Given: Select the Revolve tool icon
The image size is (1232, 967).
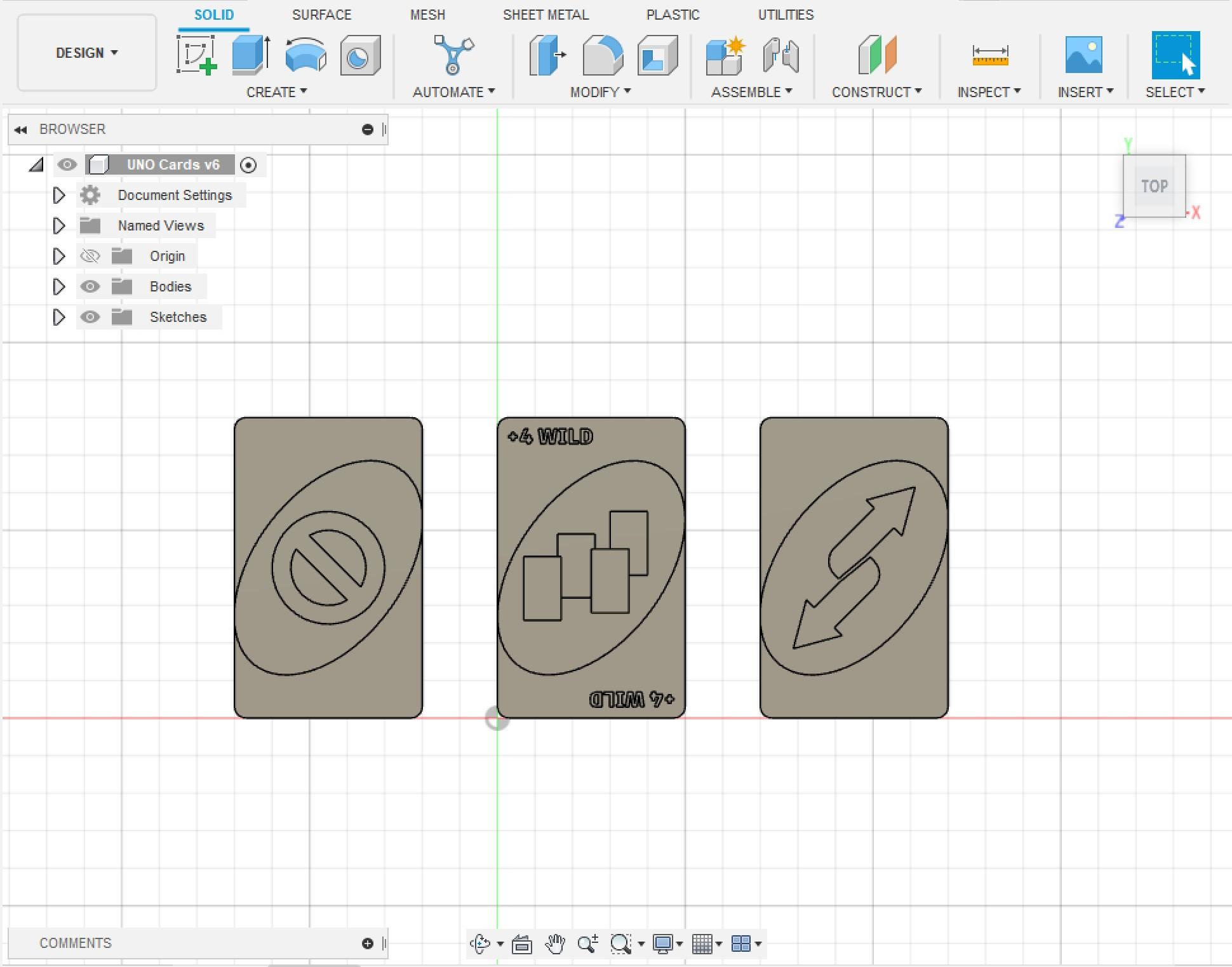Looking at the screenshot, I should [305, 55].
